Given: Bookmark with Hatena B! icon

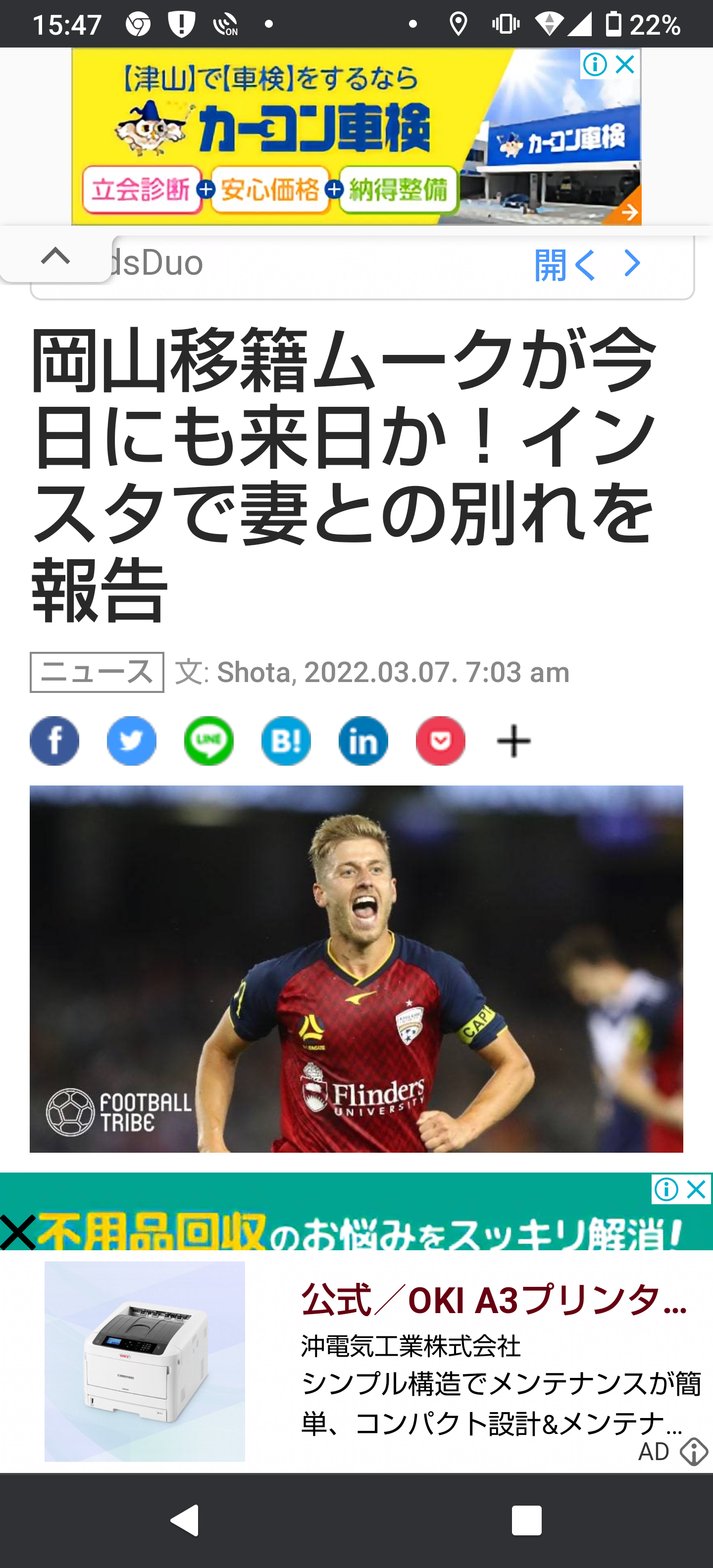Looking at the screenshot, I should (x=286, y=741).
